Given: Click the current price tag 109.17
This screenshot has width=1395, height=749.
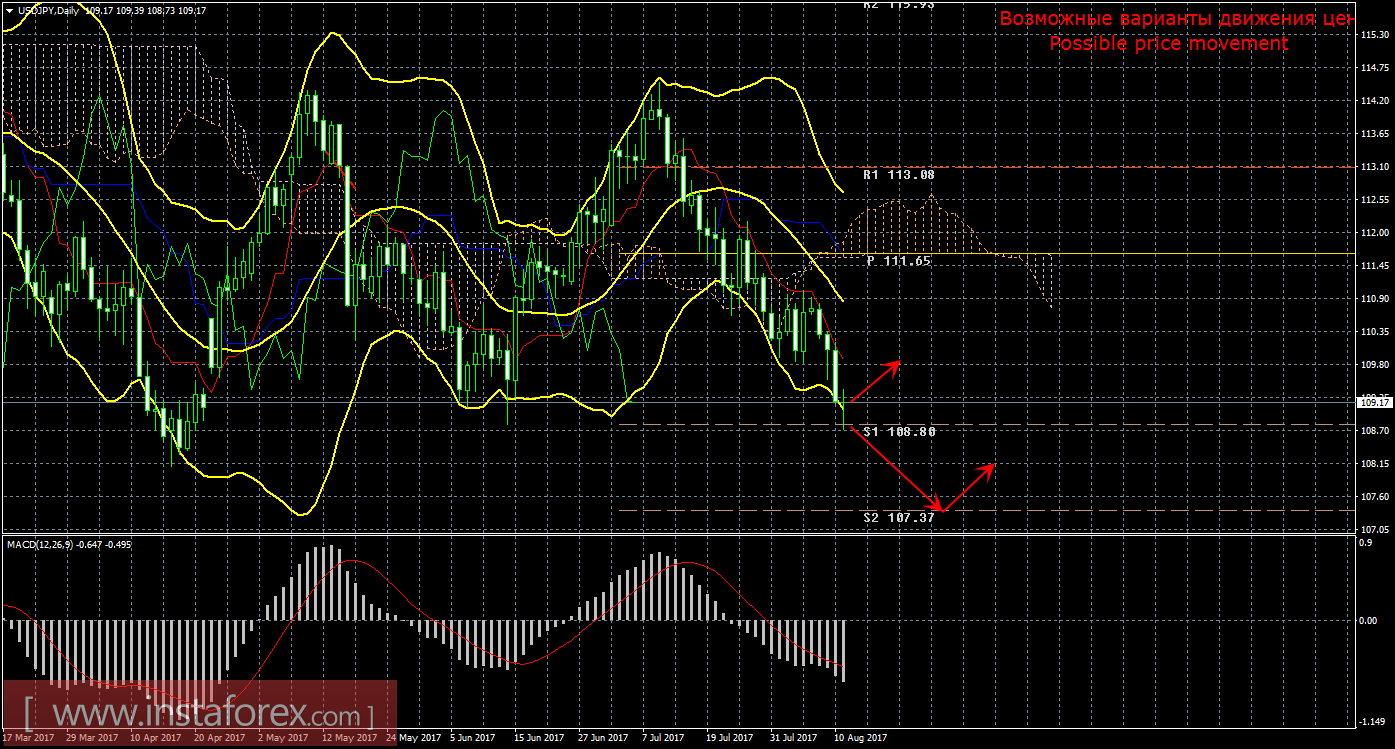Looking at the screenshot, I should 1374,402.
